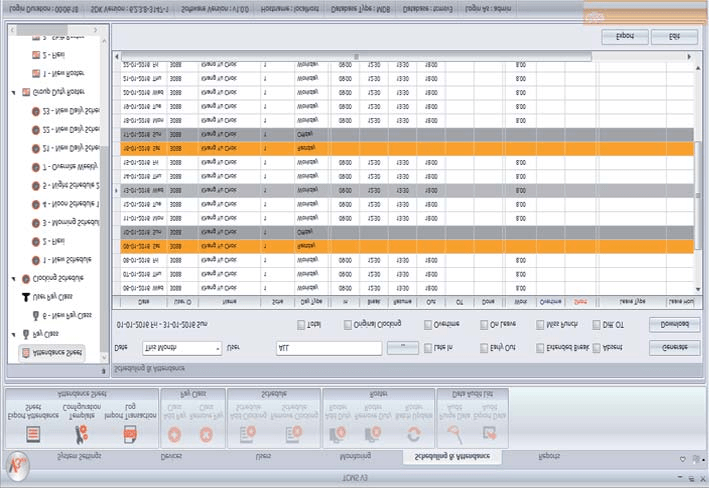709x488 pixels.
Task: Click Remove Clocking Schedule ribbon icon
Action: [294, 434]
